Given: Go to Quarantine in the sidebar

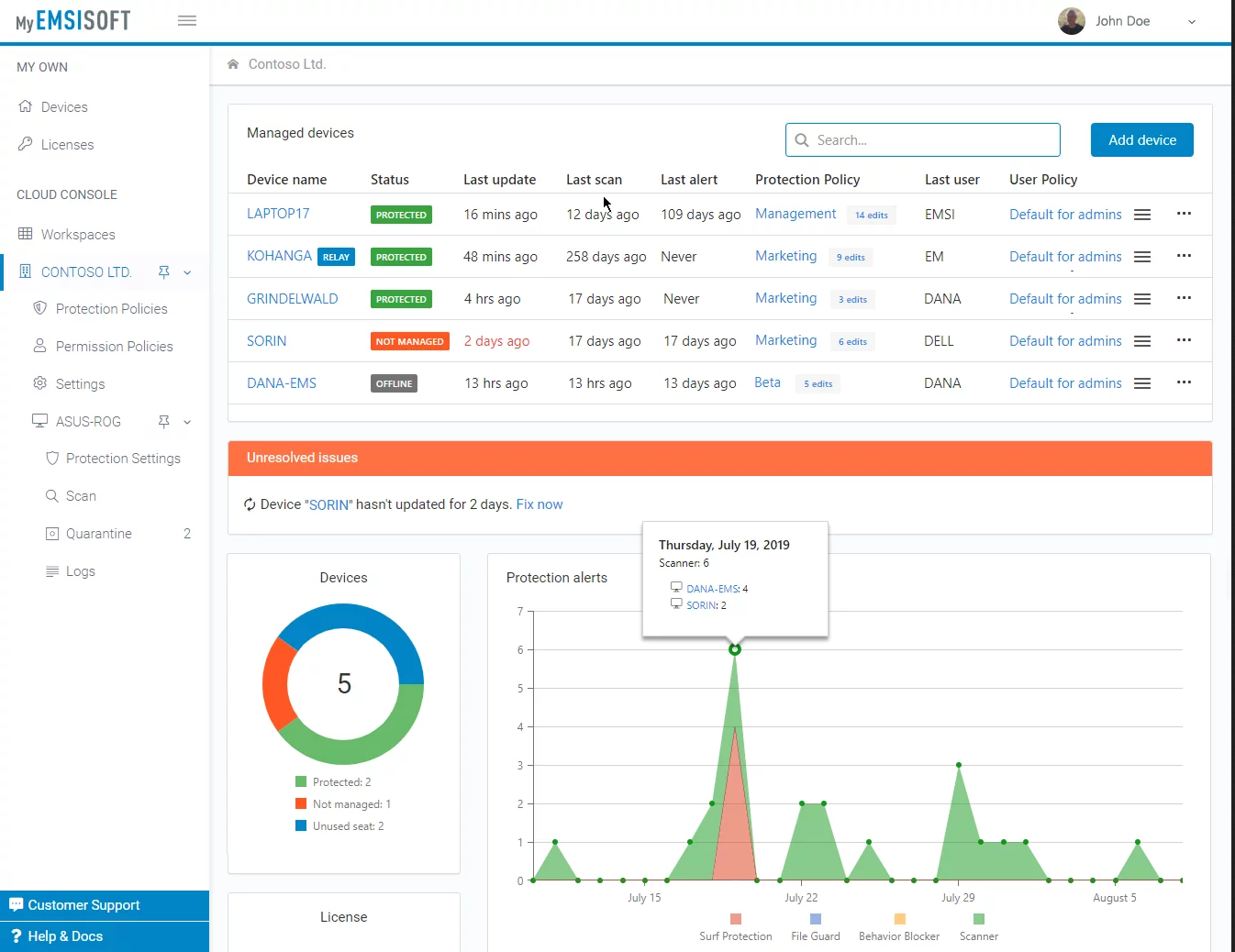Looking at the screenshot, I should point(99,534).
